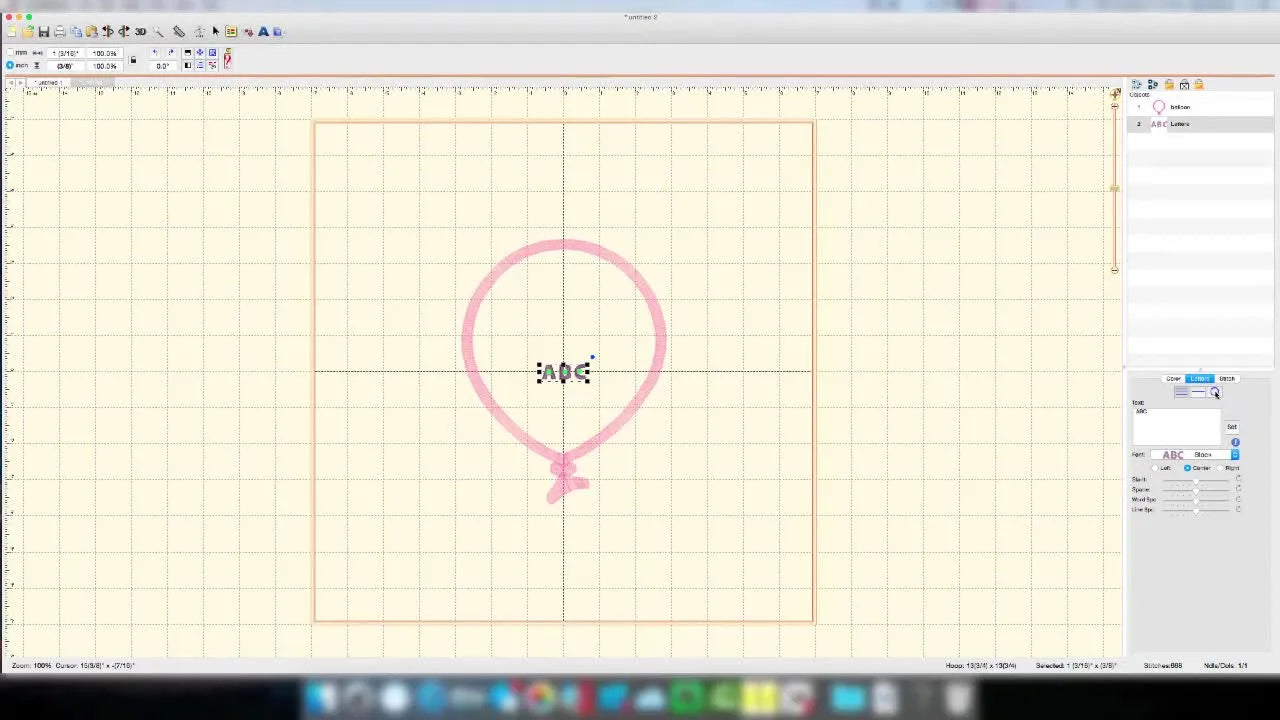
Task: Open the Font dropdown showing Block
Action: [1195, 454]
